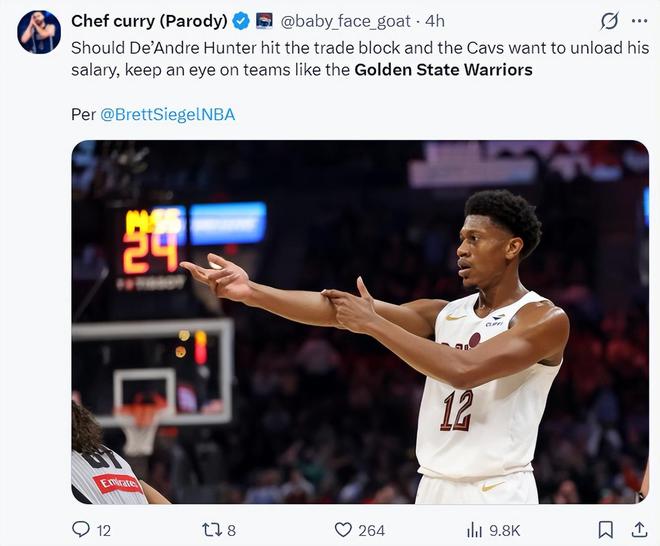Screen dimensions: 660x546
Task: Click the 4h post timestamp
Action: 435,21
